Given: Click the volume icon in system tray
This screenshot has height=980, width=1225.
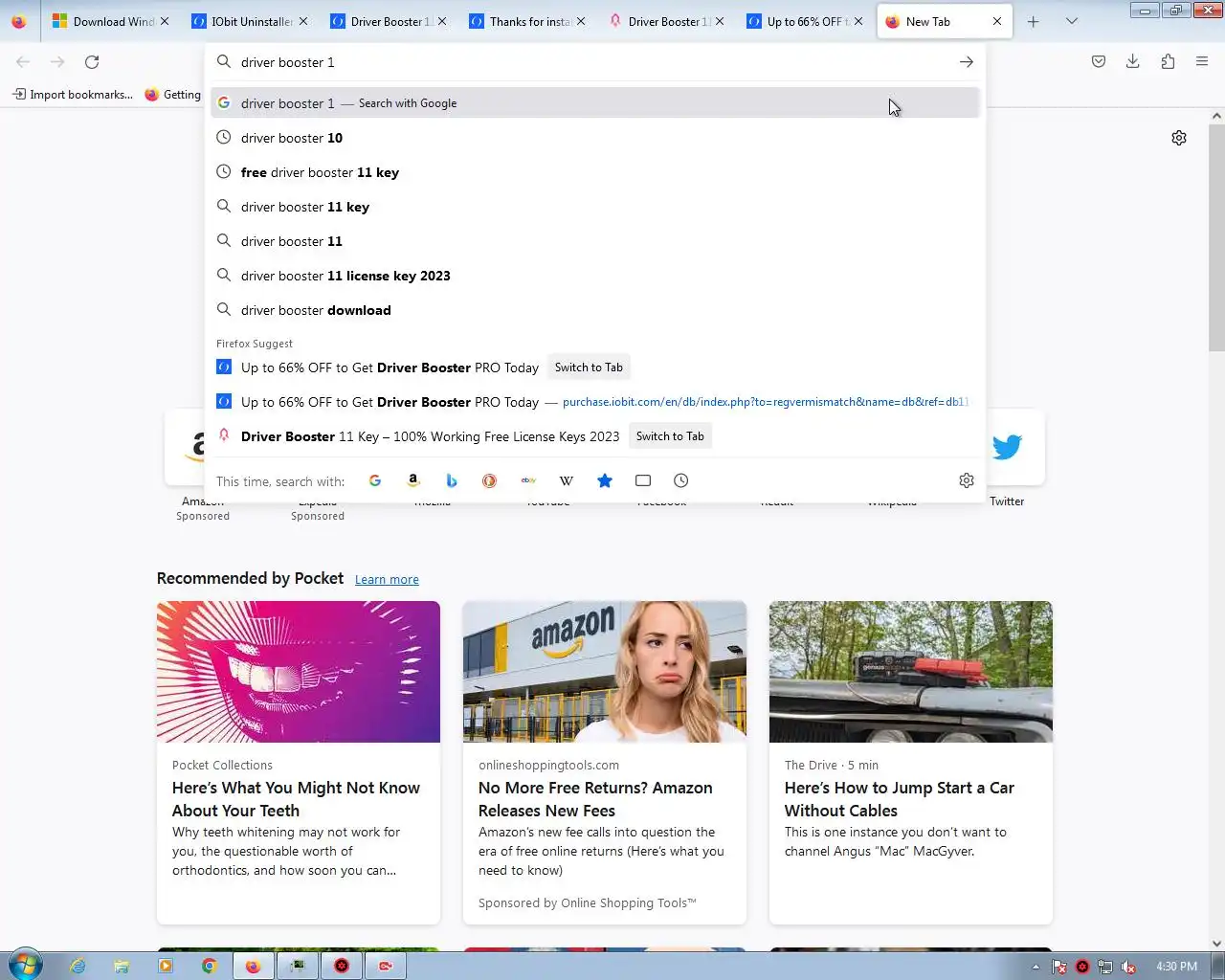Looking at the screenshot, I should tap(1129, 967).
